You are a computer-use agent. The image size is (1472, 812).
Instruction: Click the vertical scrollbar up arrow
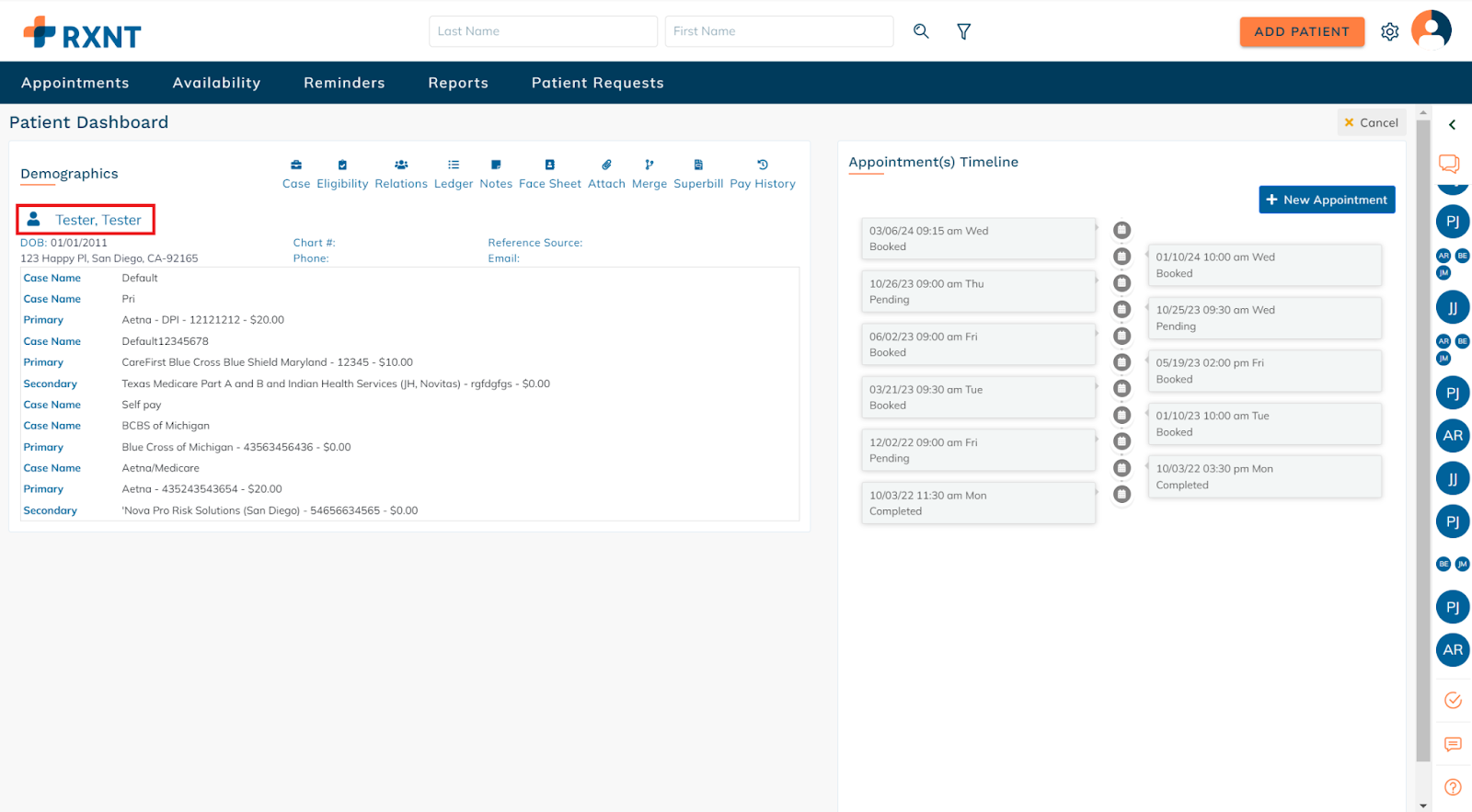pos(1423,113)
